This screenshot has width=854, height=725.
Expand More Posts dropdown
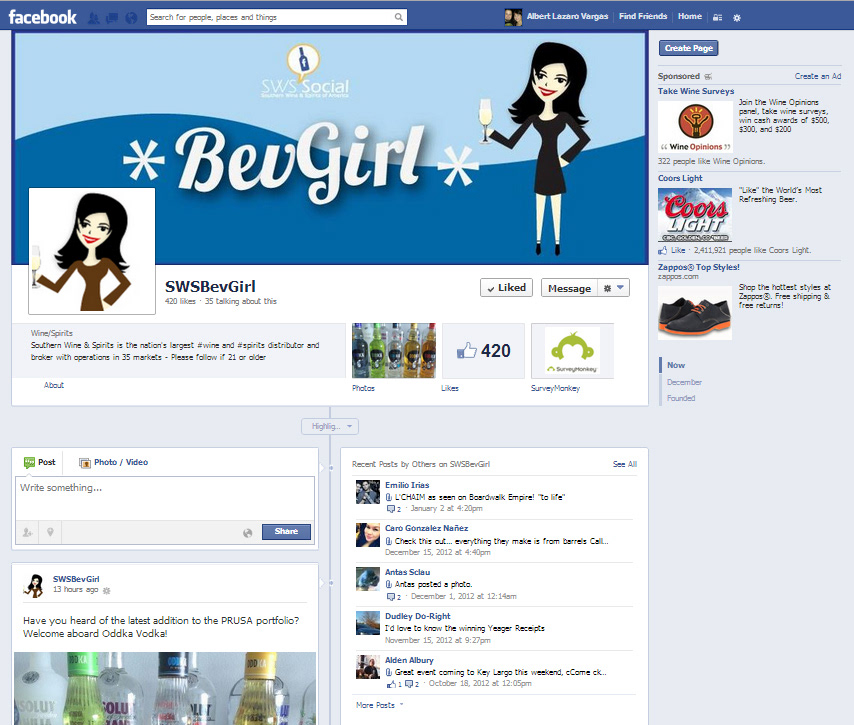(x=380, y=705)
